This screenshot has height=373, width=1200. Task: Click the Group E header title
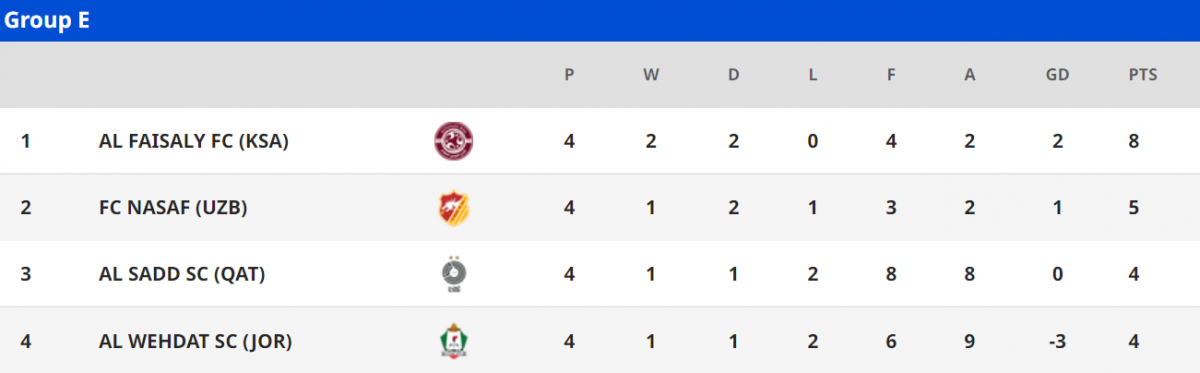click(47, 21)
